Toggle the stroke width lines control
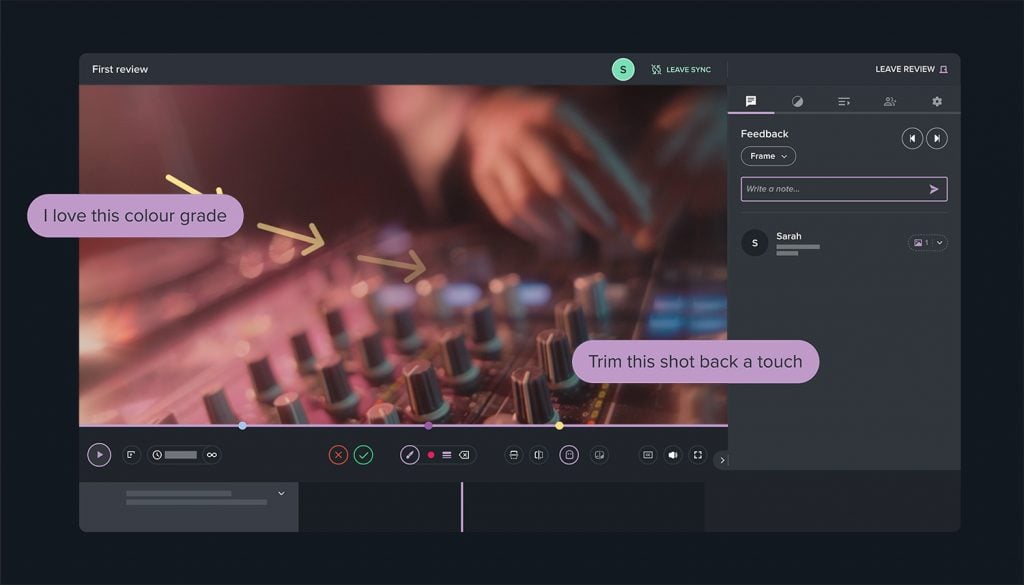This screenshot has height=585, width=1024. click(x=447, y=455)
